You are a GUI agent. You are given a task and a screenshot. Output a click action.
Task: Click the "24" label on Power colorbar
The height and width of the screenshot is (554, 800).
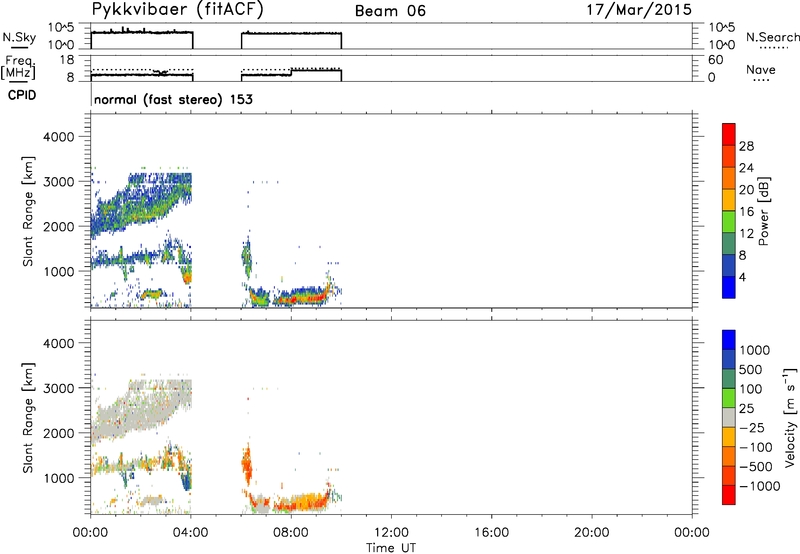point(746,168)
